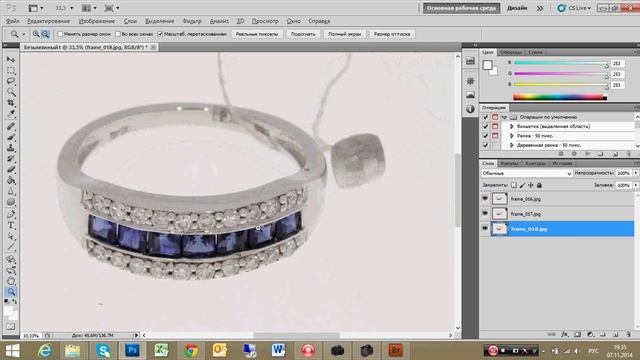
Task: Click the Fill Screen button
Action: [344, 34]
